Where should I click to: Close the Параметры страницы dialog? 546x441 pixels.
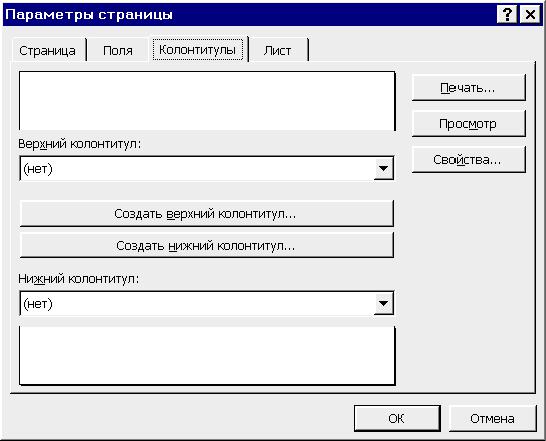click(x=530, y=15)
